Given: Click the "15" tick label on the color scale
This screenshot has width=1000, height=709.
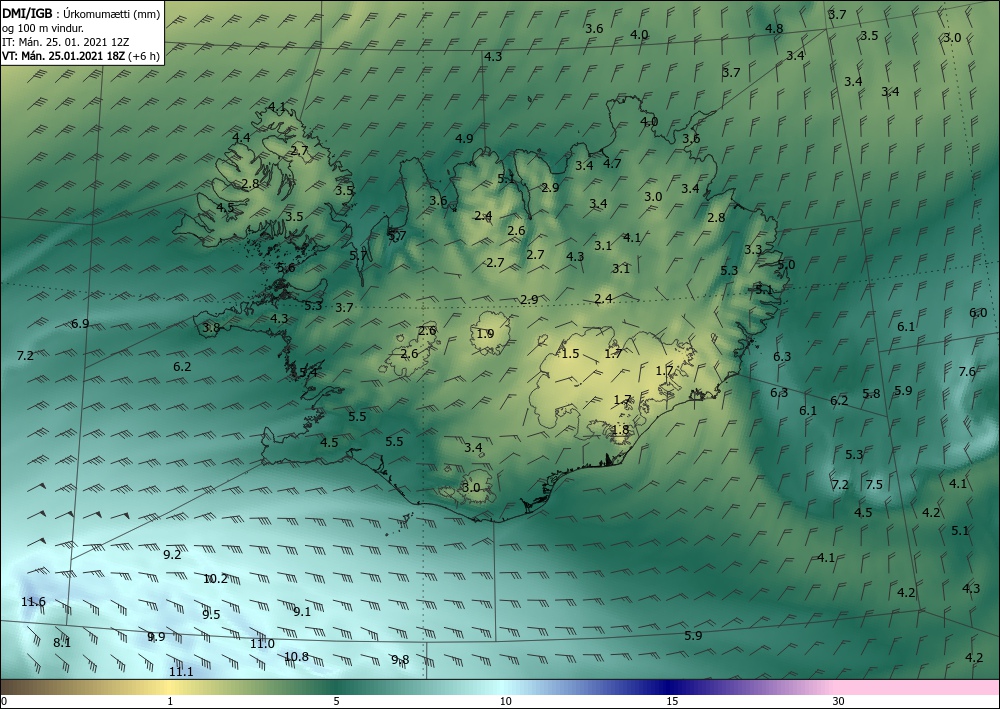Looking at the screenshot, I should coord(672,701).
